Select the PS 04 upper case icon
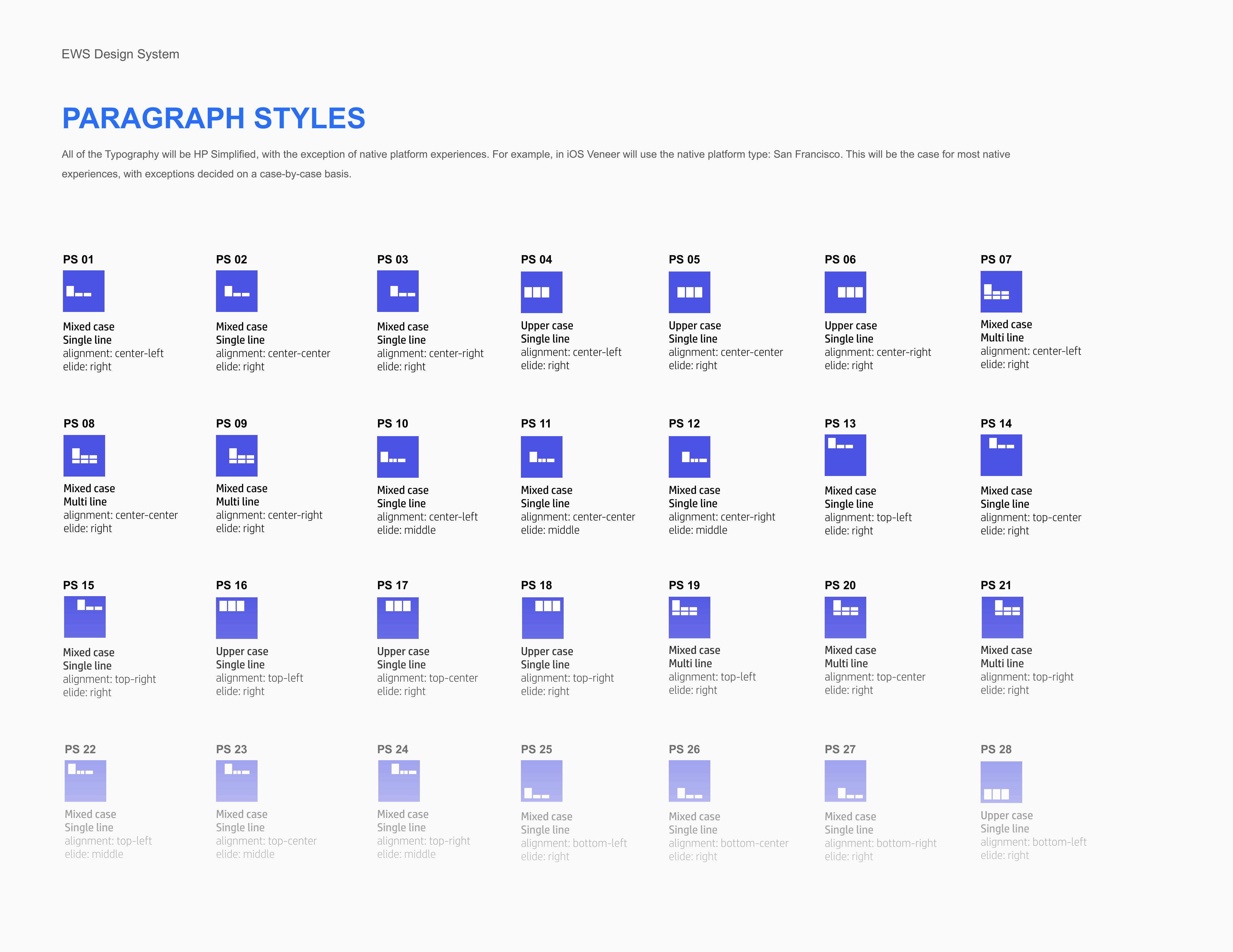 click(541, 293)
